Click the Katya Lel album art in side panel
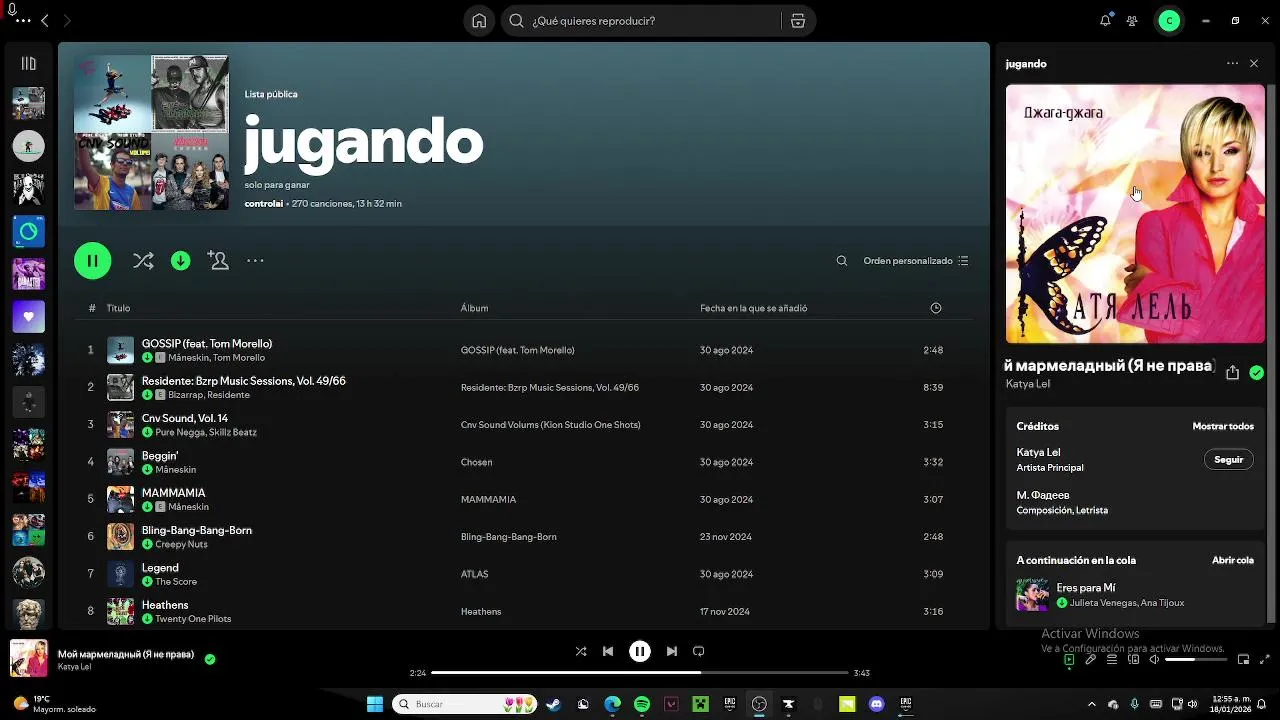1280x720 pixels. coord(1135,214)
